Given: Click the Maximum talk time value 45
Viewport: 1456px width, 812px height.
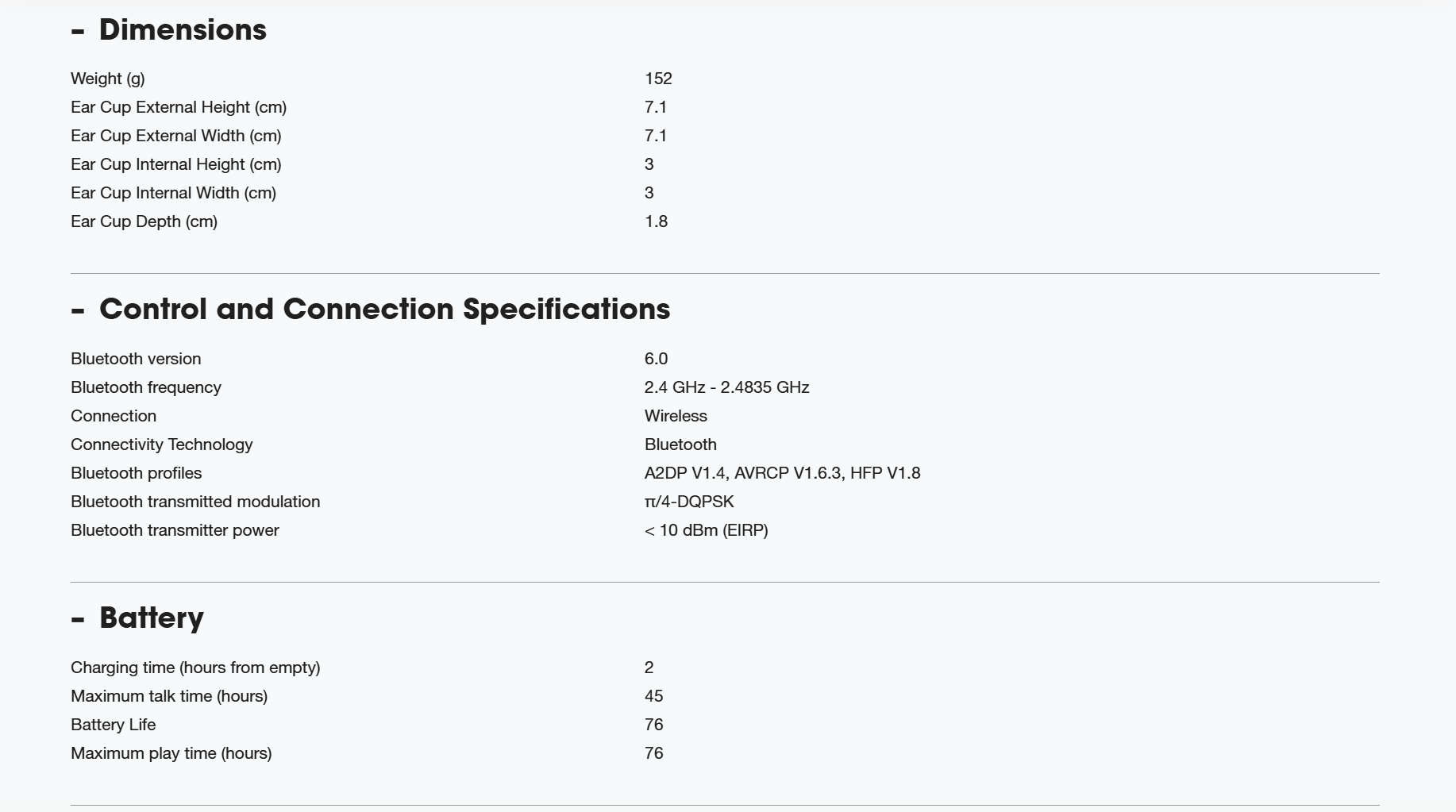Looking at the screenshot, I should tap(653, 696).
